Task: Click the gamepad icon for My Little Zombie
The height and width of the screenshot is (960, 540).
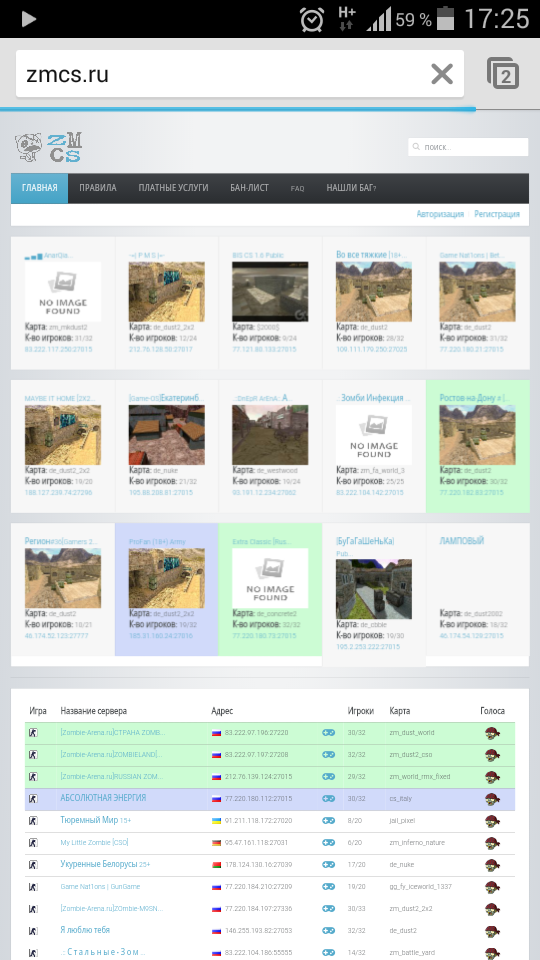Action: pyautogui.click(x=329, y=843)
